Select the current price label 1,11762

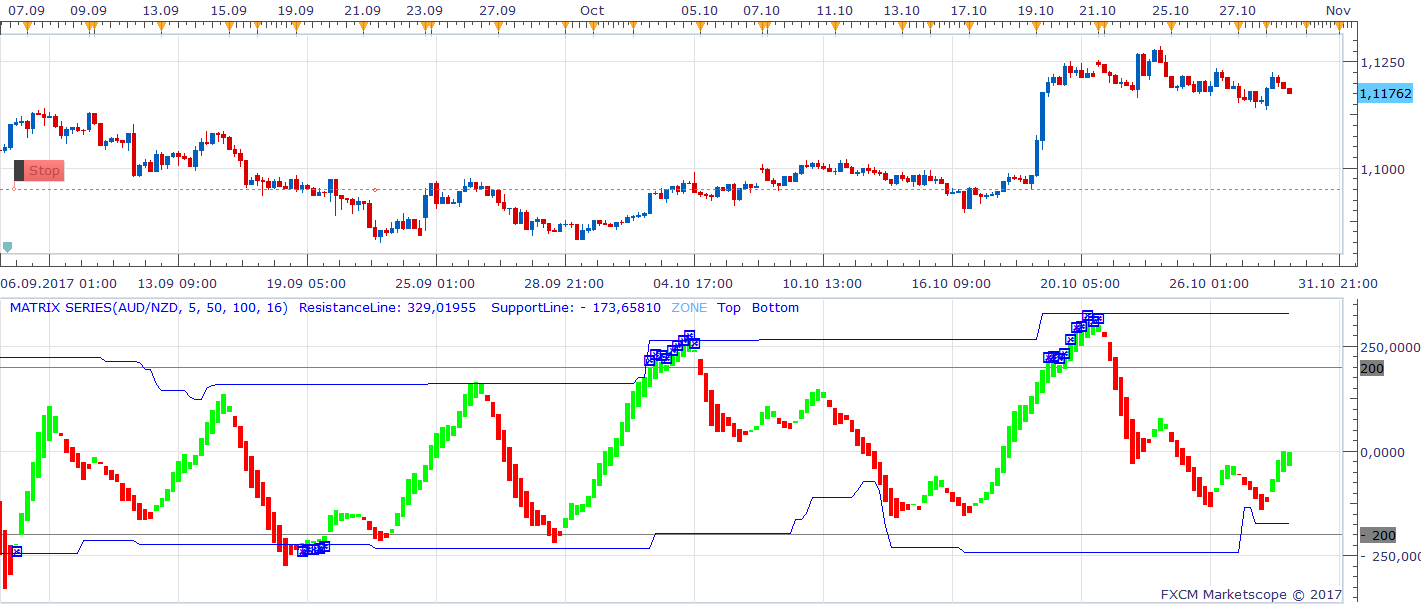click(x=1385, y=93)
